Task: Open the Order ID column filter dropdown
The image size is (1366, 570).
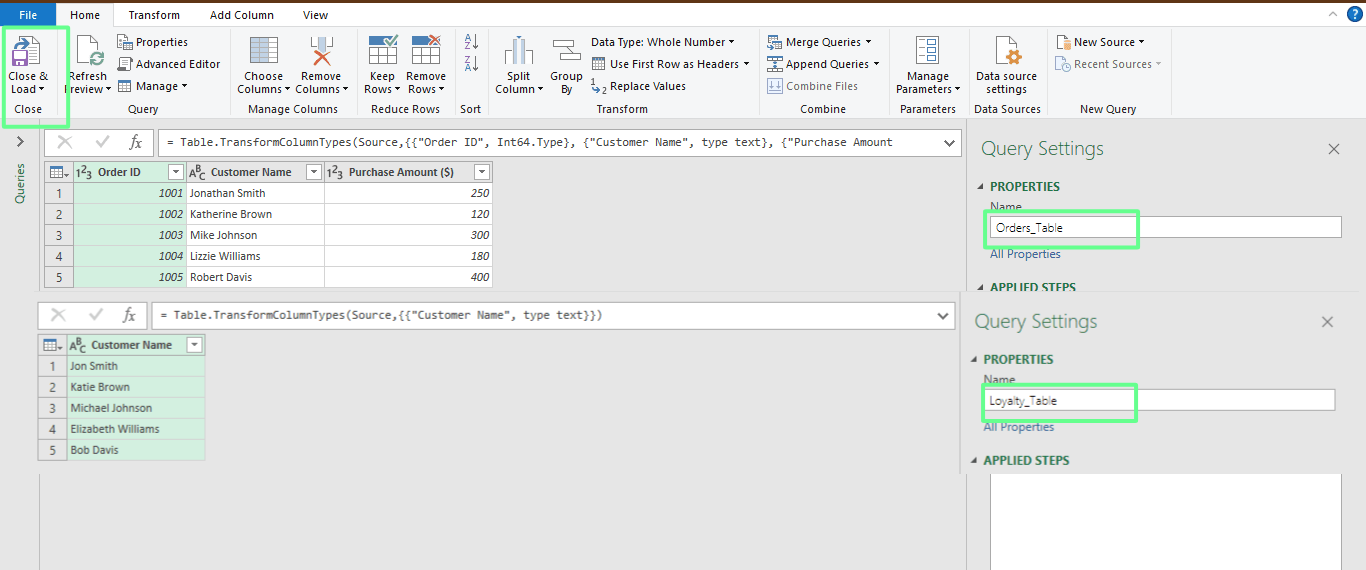Action: pos(176,172)
